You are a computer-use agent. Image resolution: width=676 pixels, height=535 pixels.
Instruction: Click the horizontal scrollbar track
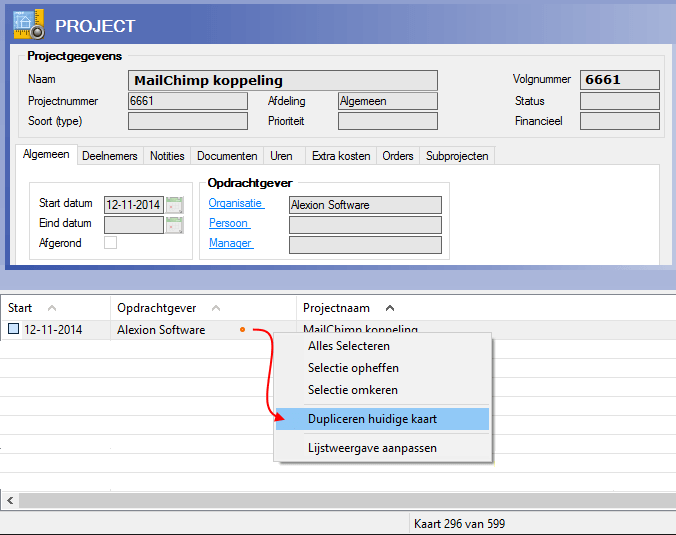point(347,501)
